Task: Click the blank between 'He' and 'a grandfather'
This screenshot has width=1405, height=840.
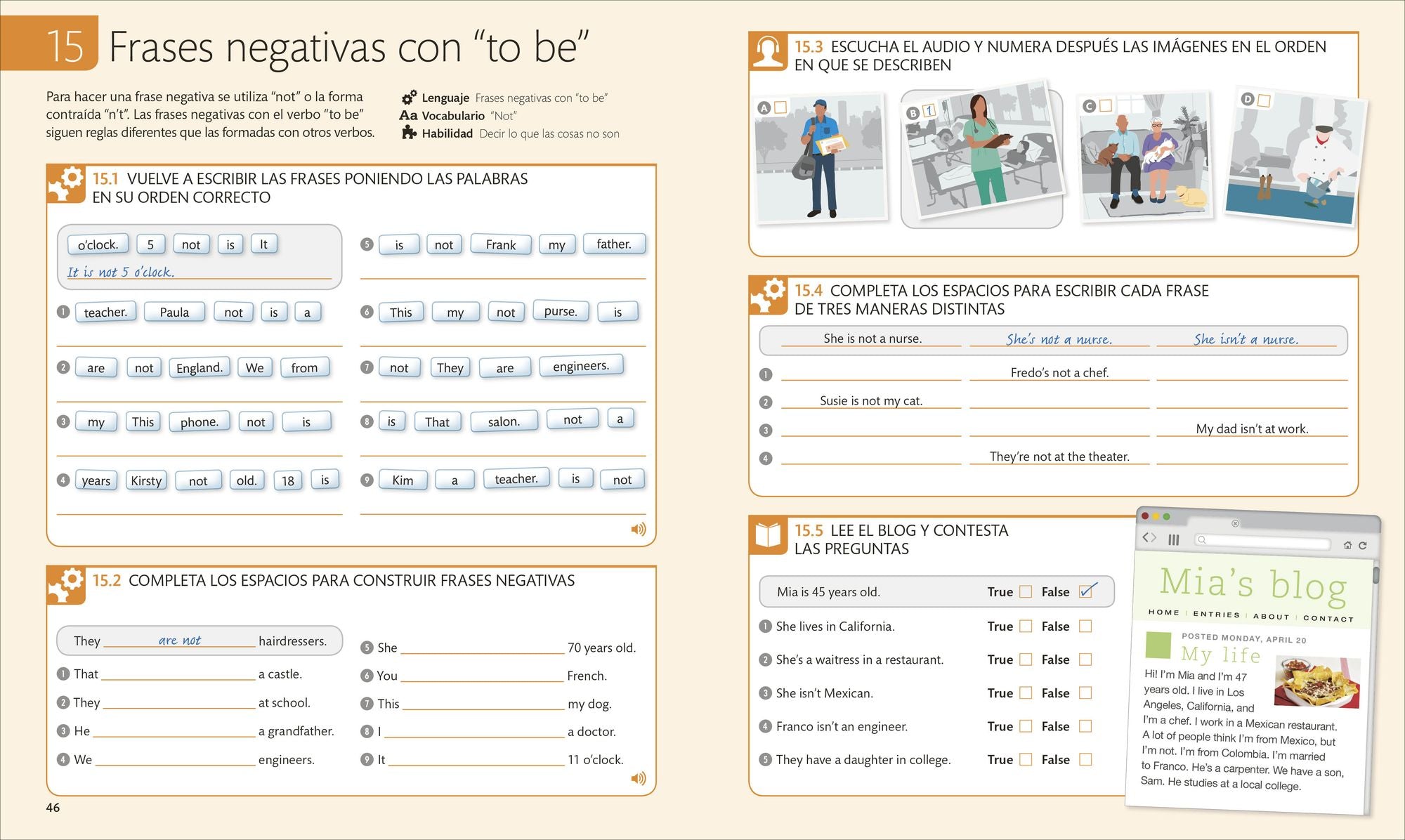Action: coord(174,731)
